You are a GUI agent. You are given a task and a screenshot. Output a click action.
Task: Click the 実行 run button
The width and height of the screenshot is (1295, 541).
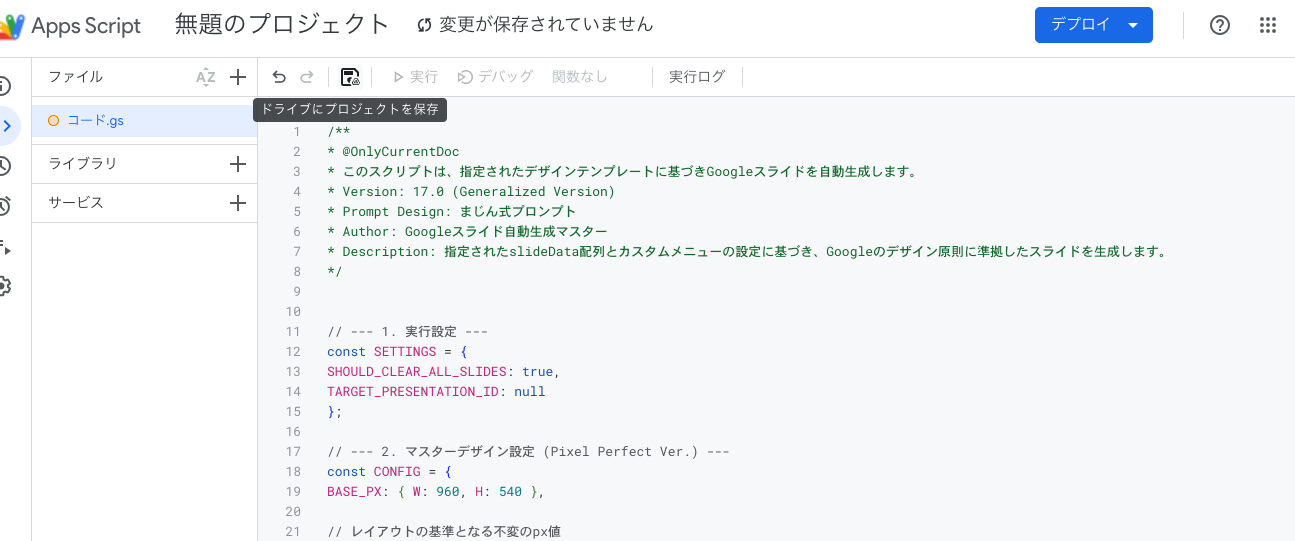click(415, 77)
